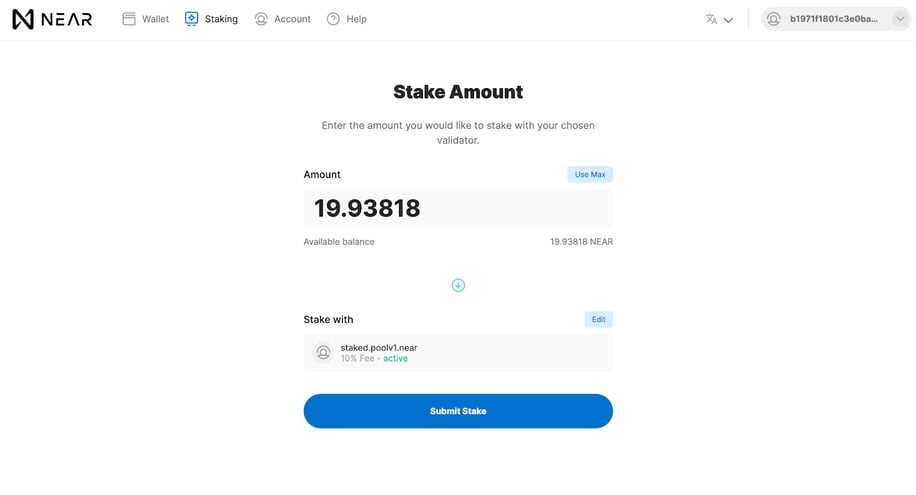This screenshot has height=495, width=916.
Task: Open the account dropdown arrow
Action: click(900, 19)
